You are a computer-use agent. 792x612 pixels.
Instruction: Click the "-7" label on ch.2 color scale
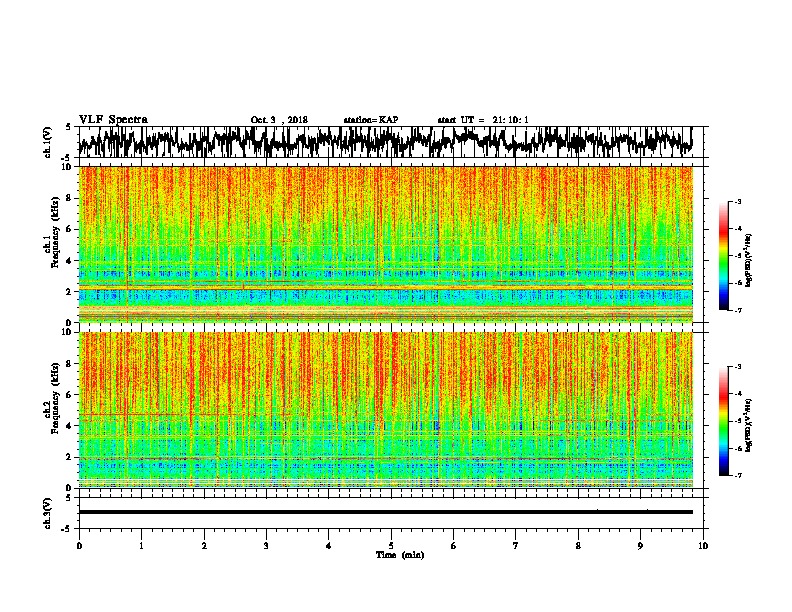738,476
